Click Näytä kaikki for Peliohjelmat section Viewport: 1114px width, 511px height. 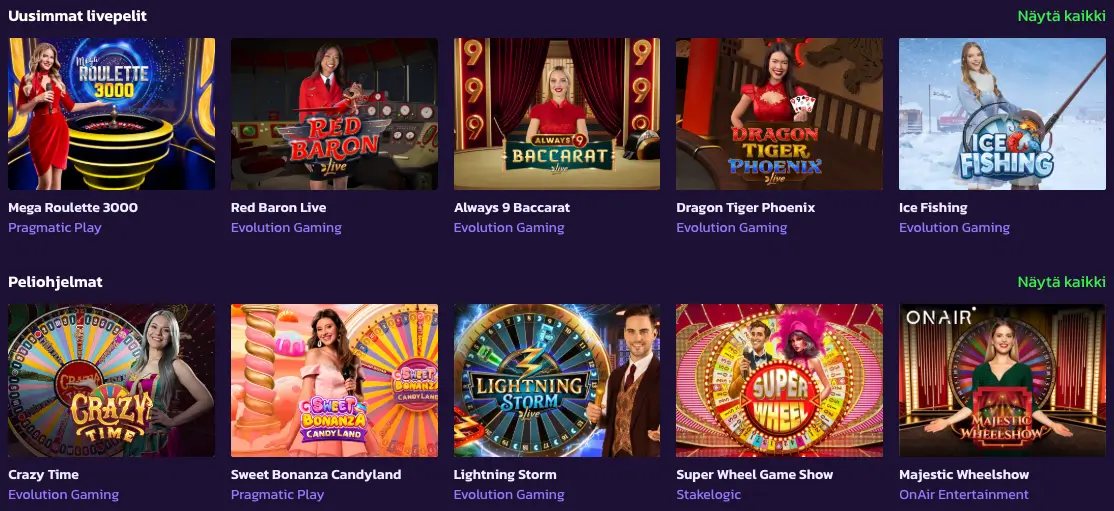click(1061, 282)
